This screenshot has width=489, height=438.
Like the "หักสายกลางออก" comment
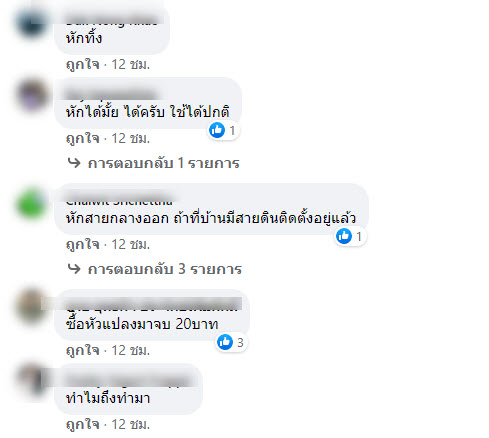[83, 244]
